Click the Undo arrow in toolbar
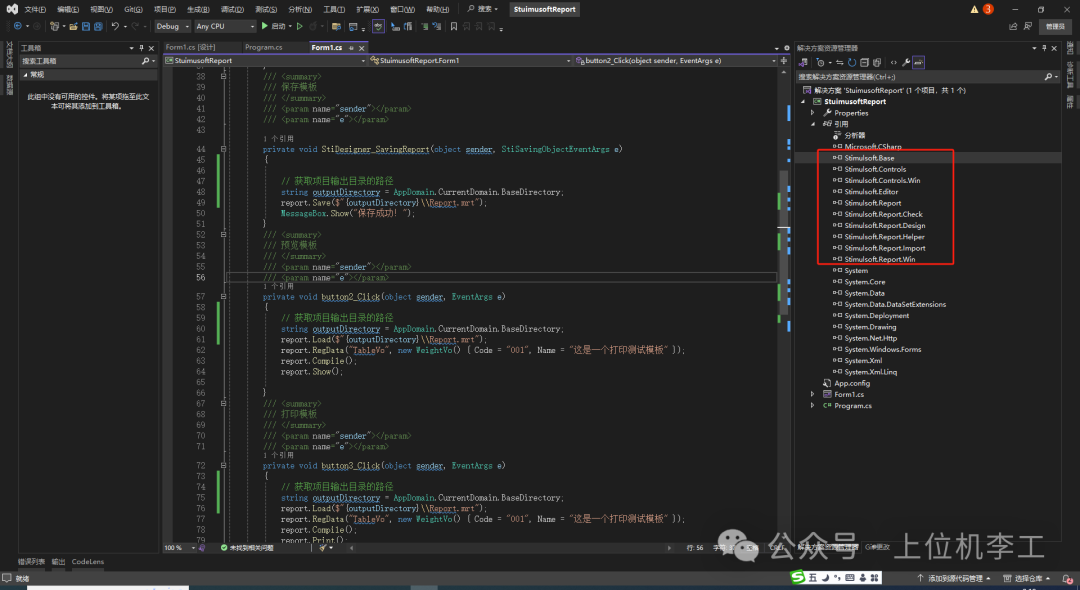Viewport: 1080px width, 590px height. [116, 26]
